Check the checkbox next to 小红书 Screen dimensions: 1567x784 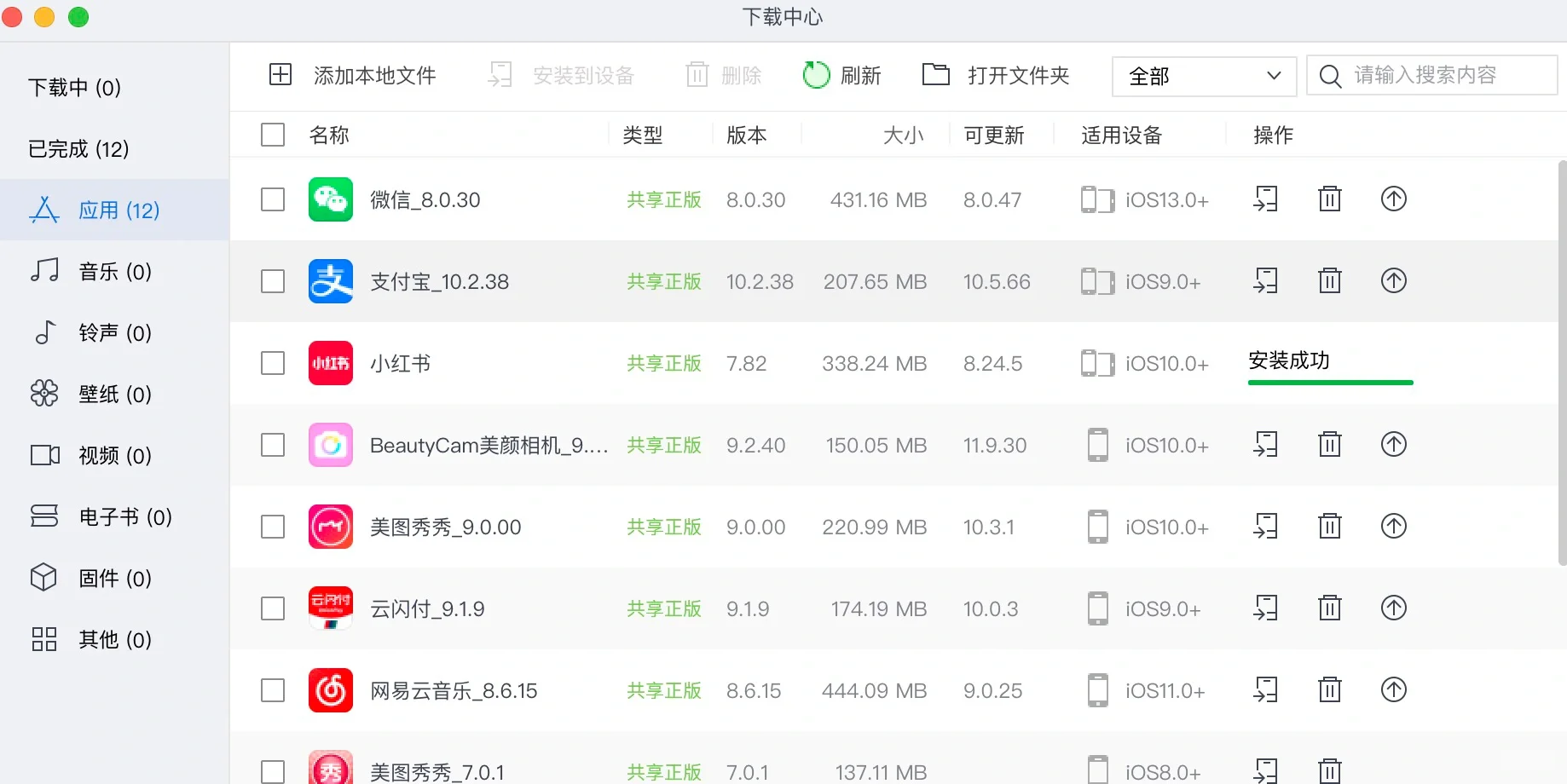[273, 363]
